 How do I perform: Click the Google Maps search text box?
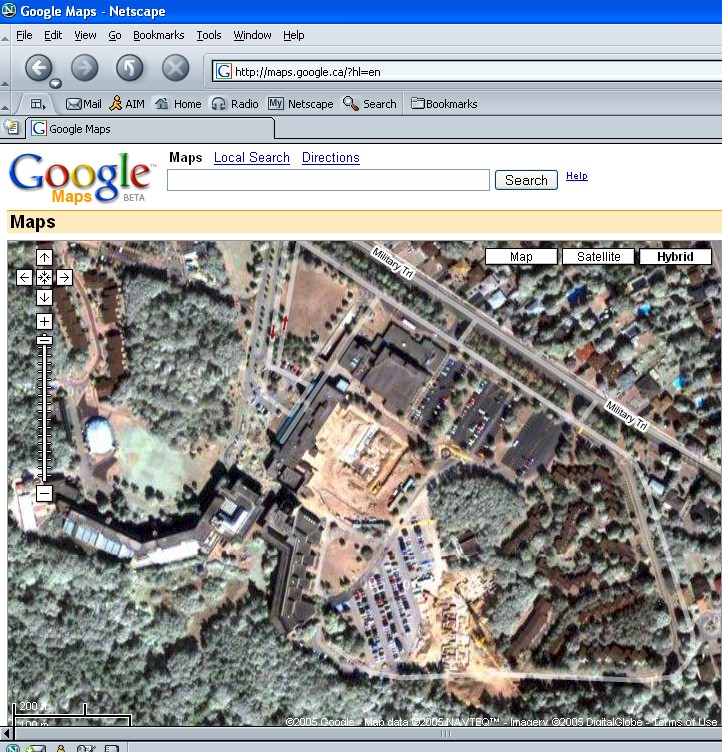click(328, 180)
